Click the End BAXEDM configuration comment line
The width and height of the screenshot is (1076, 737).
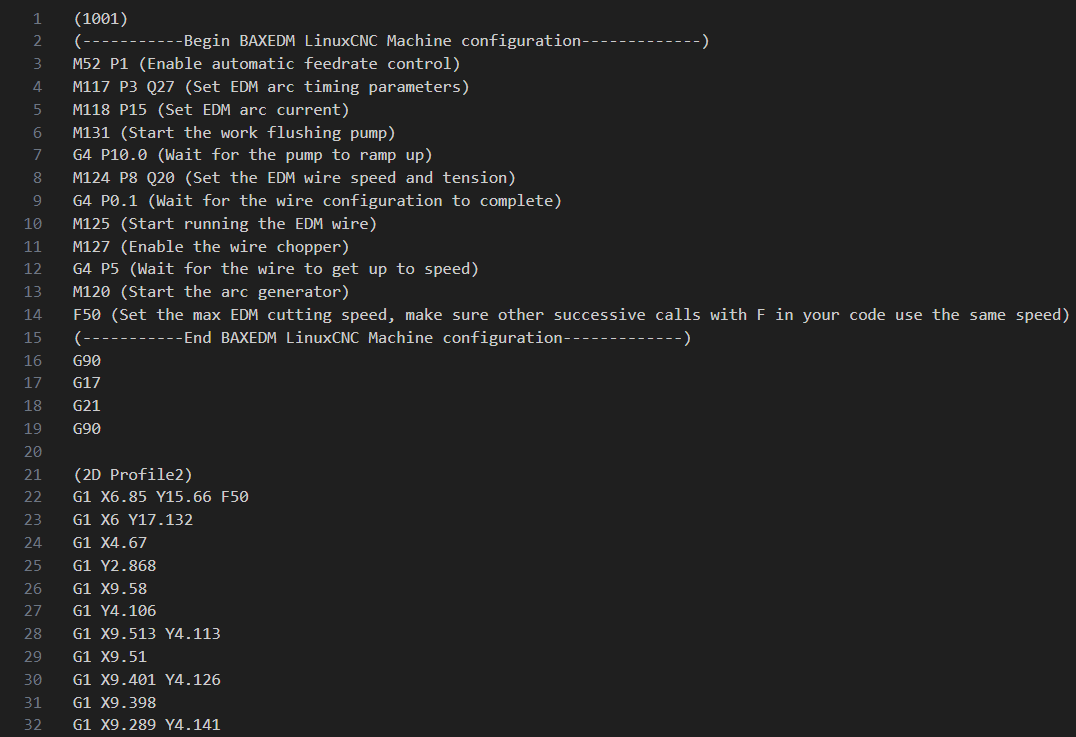(x=381, y=338)
